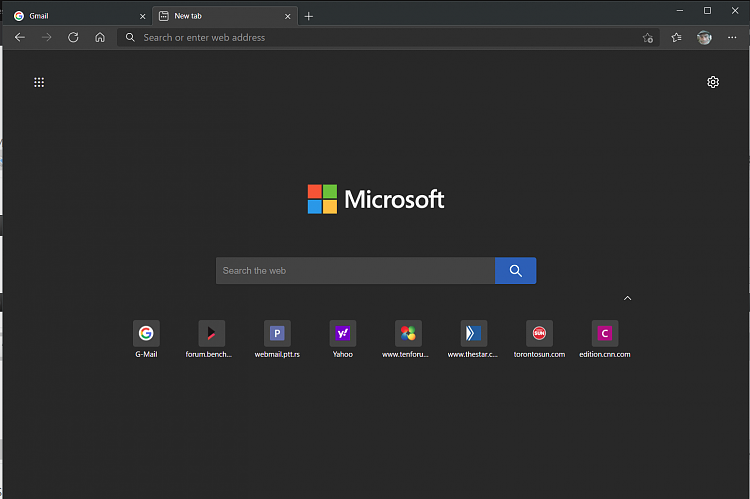Minimize the browser window

(x=680, y=11)
